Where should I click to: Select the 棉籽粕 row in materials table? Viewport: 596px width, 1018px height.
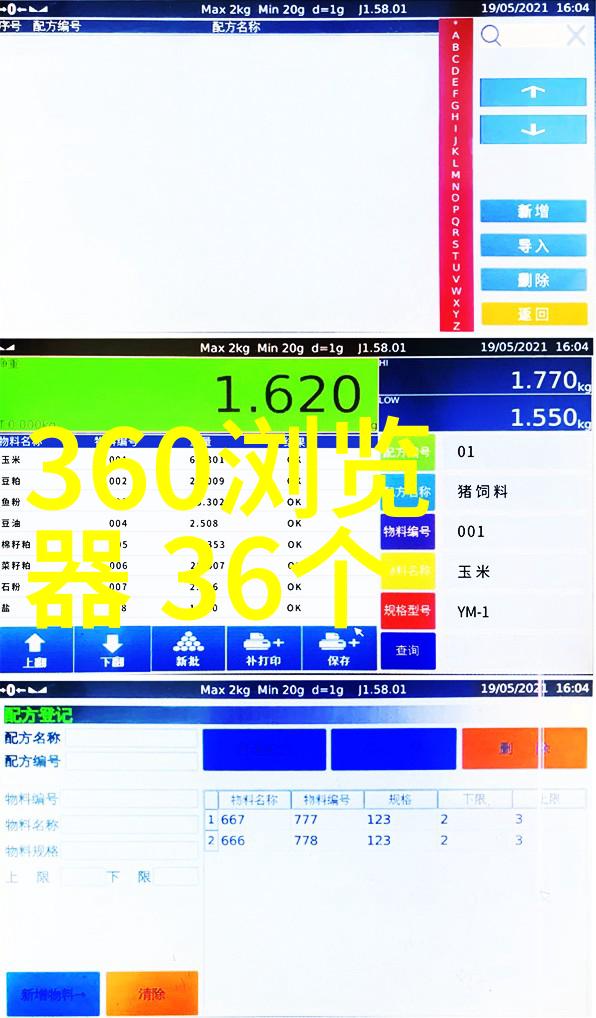pyautogui.click(x=188, y=544)
